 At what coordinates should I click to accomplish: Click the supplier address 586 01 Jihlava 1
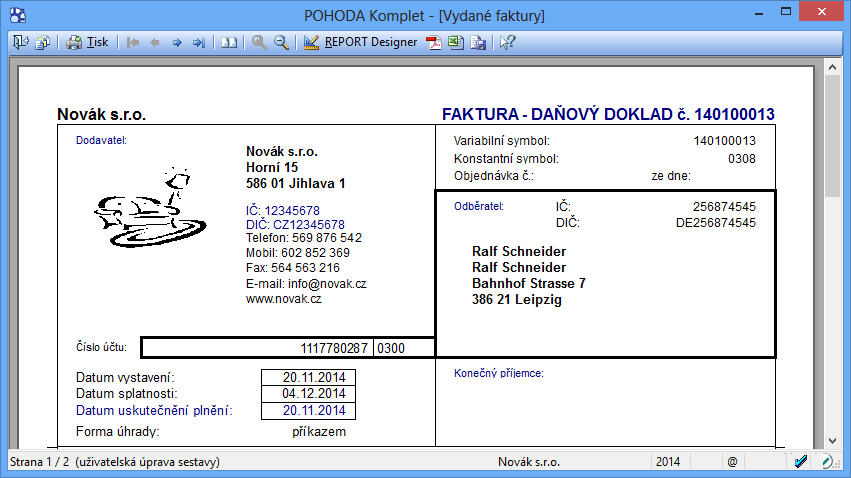[296, 183]
